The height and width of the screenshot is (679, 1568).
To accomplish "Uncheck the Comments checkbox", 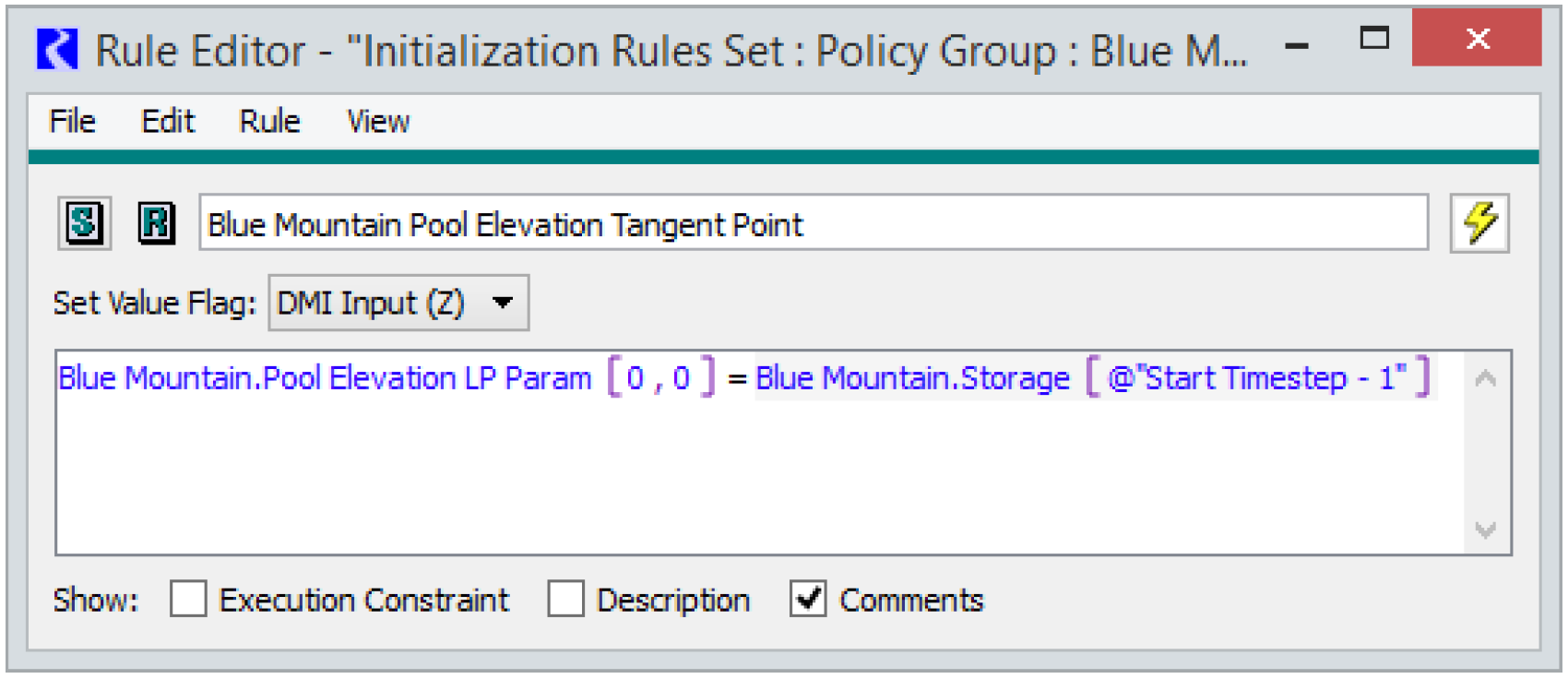I will [808, 600].
